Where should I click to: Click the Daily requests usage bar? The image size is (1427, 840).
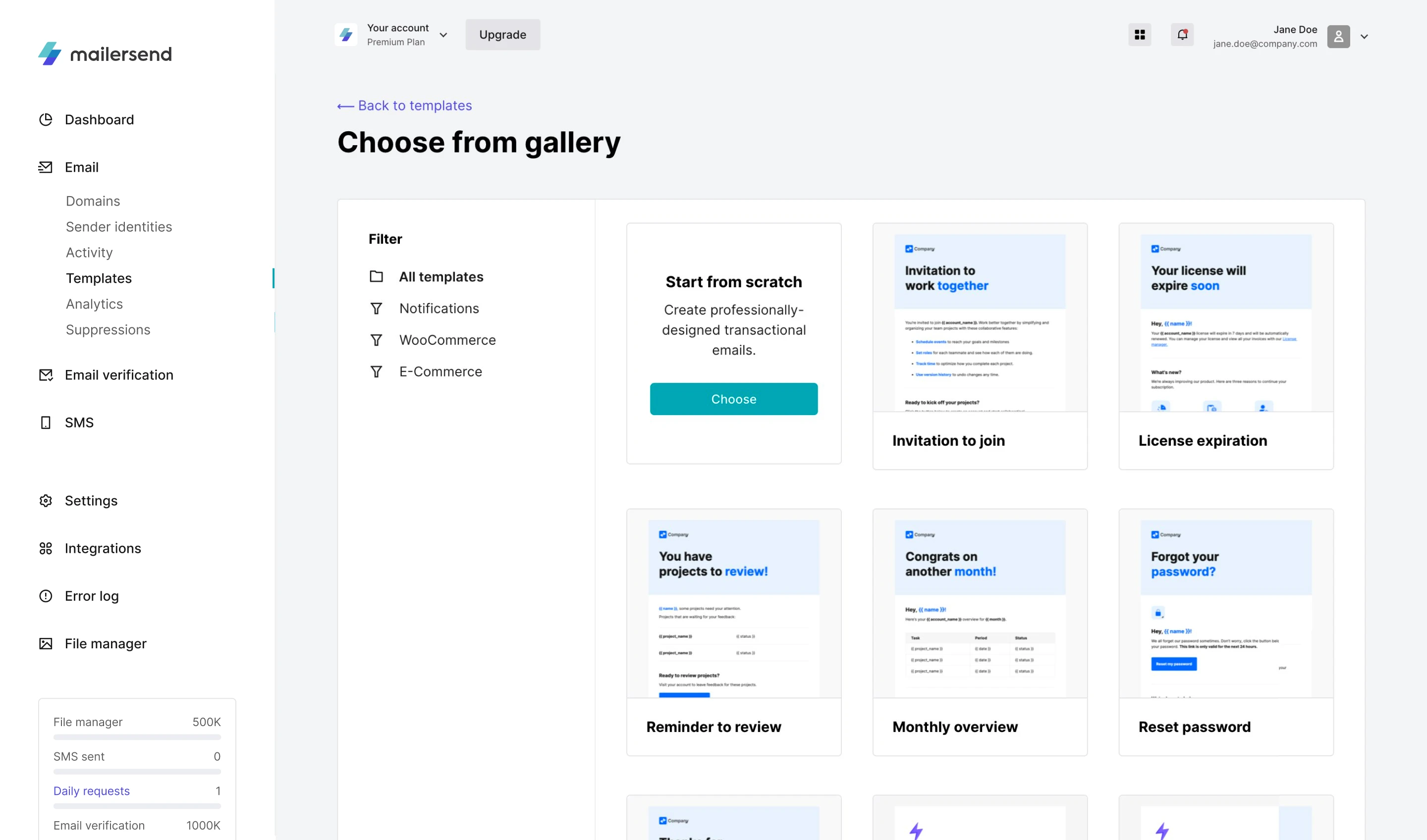(137, 805)
